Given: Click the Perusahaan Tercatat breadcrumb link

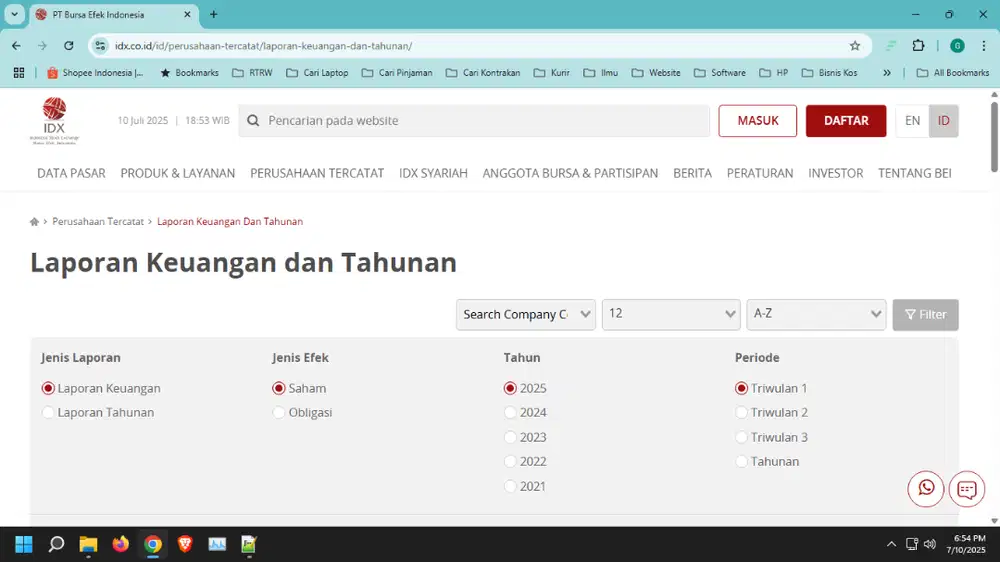Looking at the screenshot, I should click(98, 221).
